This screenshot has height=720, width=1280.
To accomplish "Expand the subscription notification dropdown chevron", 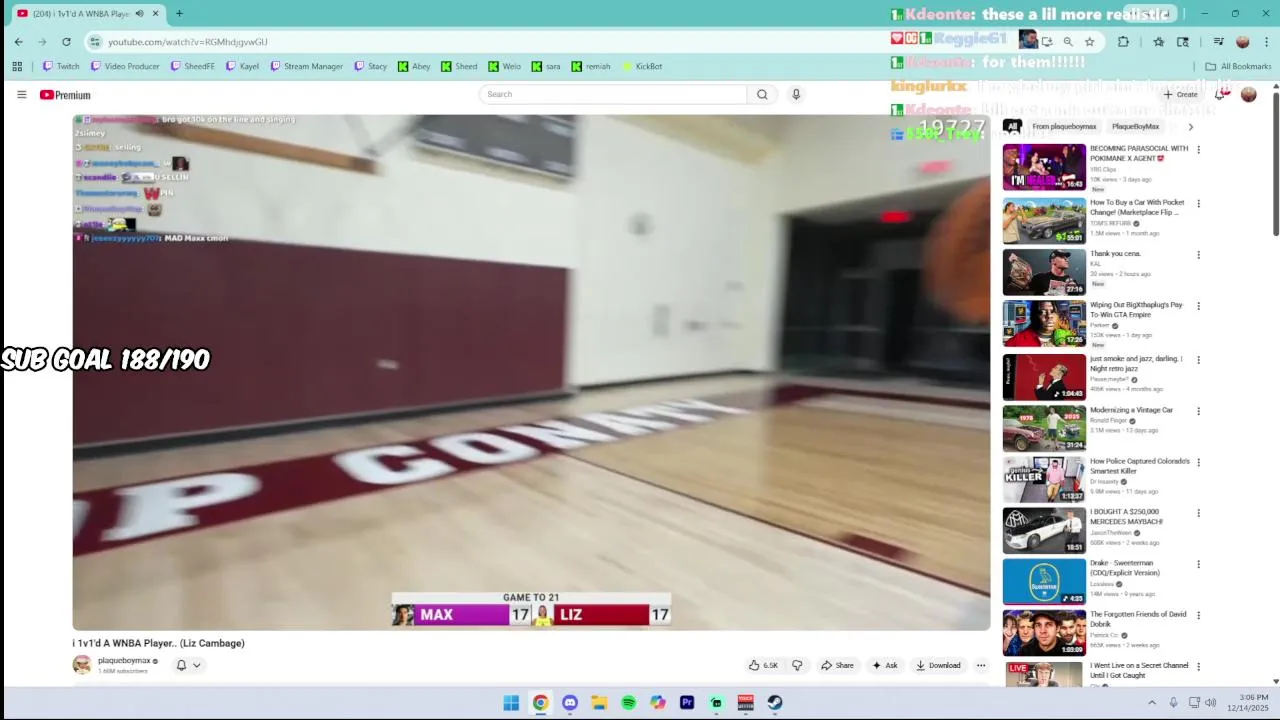I will (197, 665).
